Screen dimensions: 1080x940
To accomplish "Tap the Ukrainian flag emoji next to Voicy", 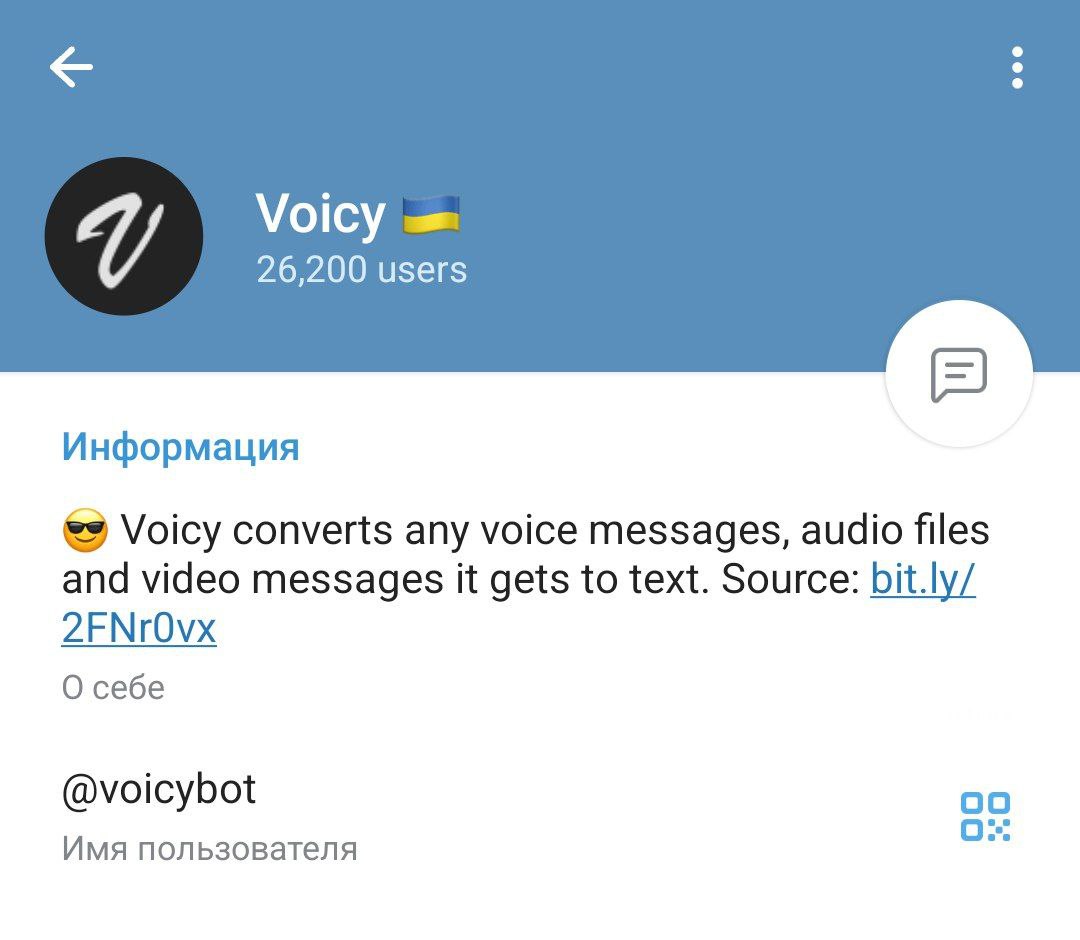I will [x=430, y=214].
